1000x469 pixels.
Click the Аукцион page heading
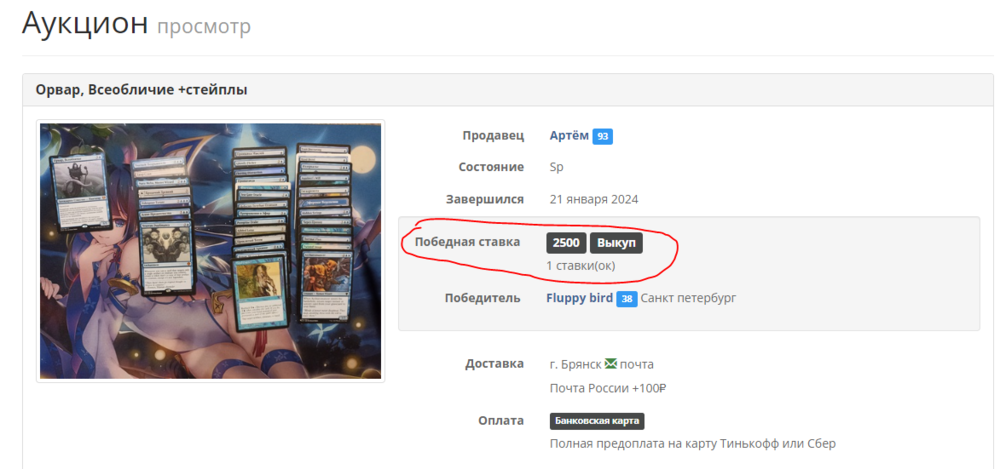[85, 23]
